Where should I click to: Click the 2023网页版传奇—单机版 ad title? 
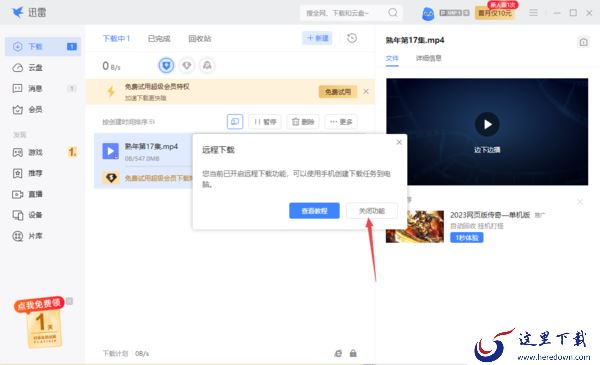[490, 215]
